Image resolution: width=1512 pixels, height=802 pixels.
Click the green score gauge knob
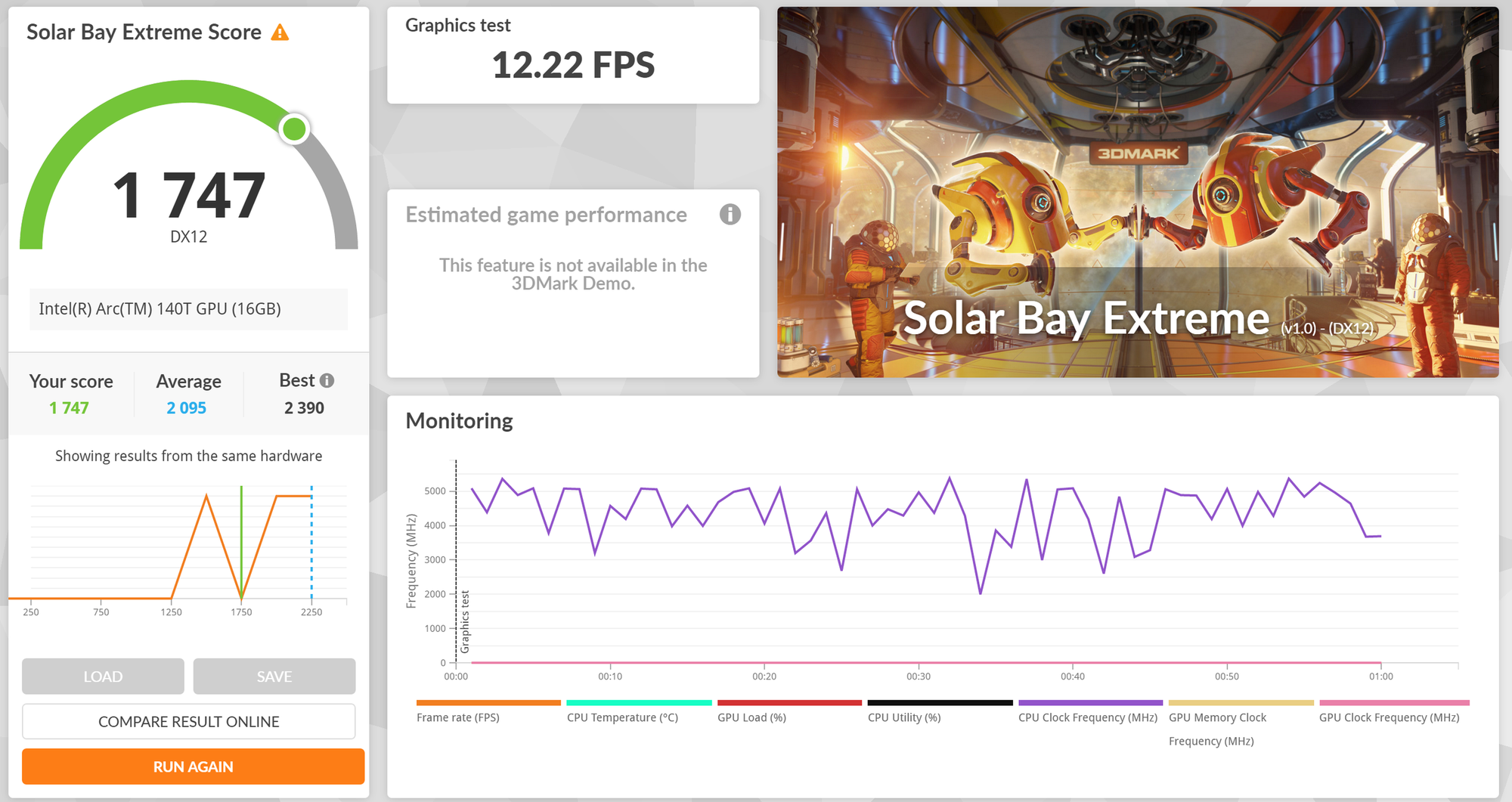(x=294, y=129)
